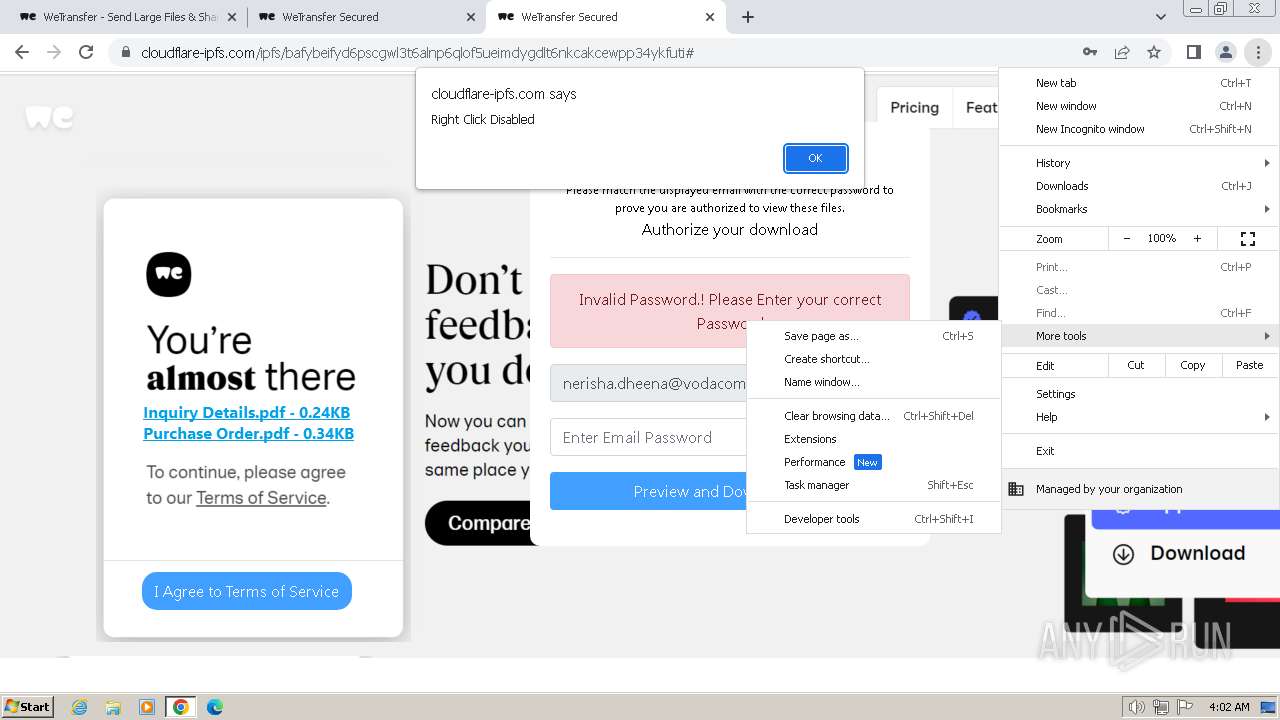Viewport: 1280px width, 720px height.
Task: Open the file explorer taskbar icon
Action: (x=113, y=707)
